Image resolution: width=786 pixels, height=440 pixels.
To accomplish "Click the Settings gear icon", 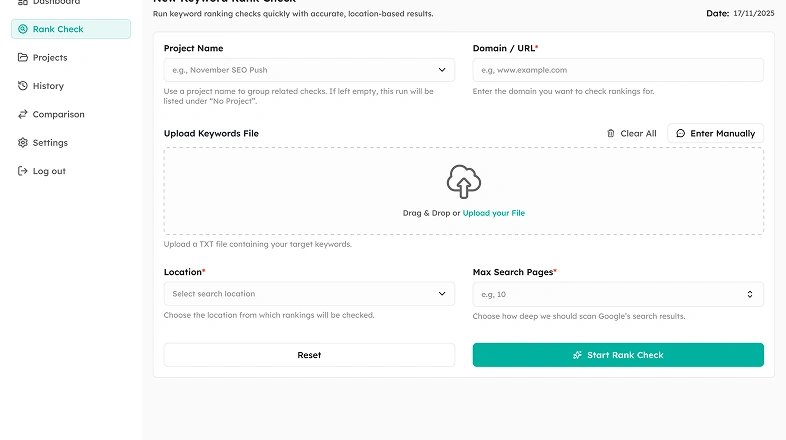I will click(23, 143).
